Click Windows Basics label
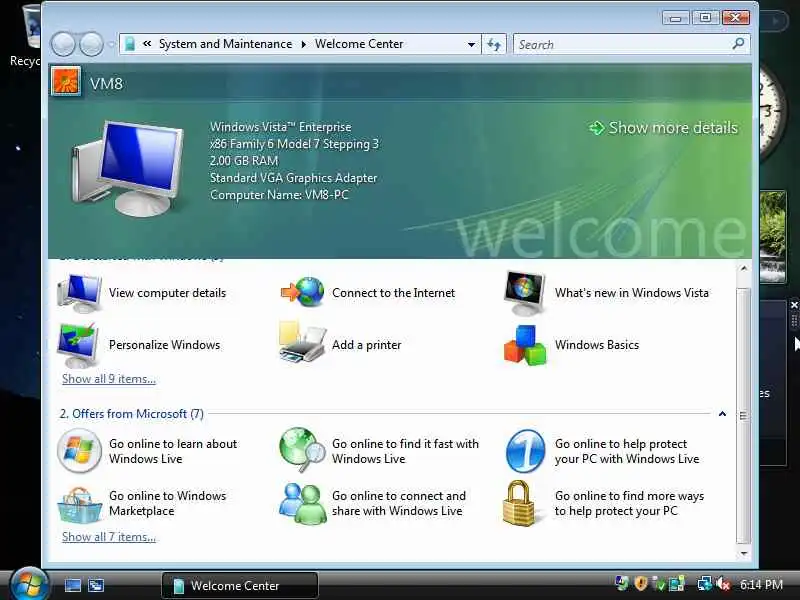 coord(597,345)
